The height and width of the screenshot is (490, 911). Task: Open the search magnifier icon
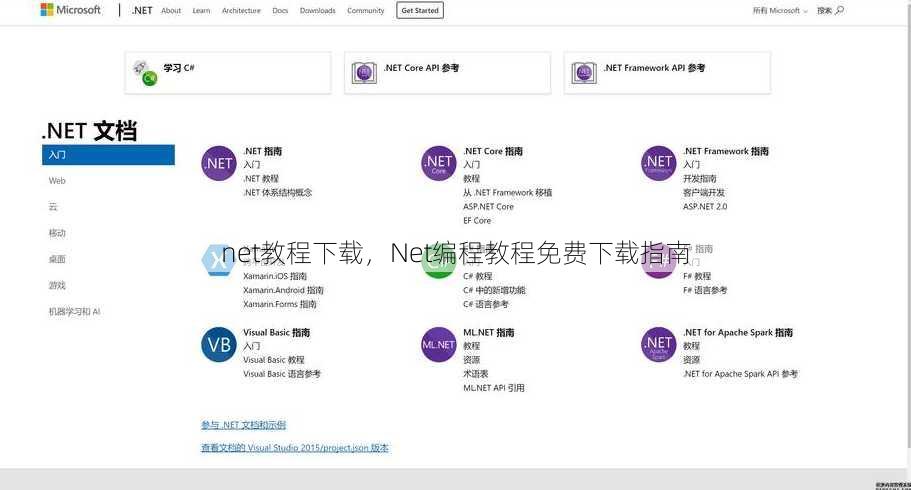coord(840,10)
